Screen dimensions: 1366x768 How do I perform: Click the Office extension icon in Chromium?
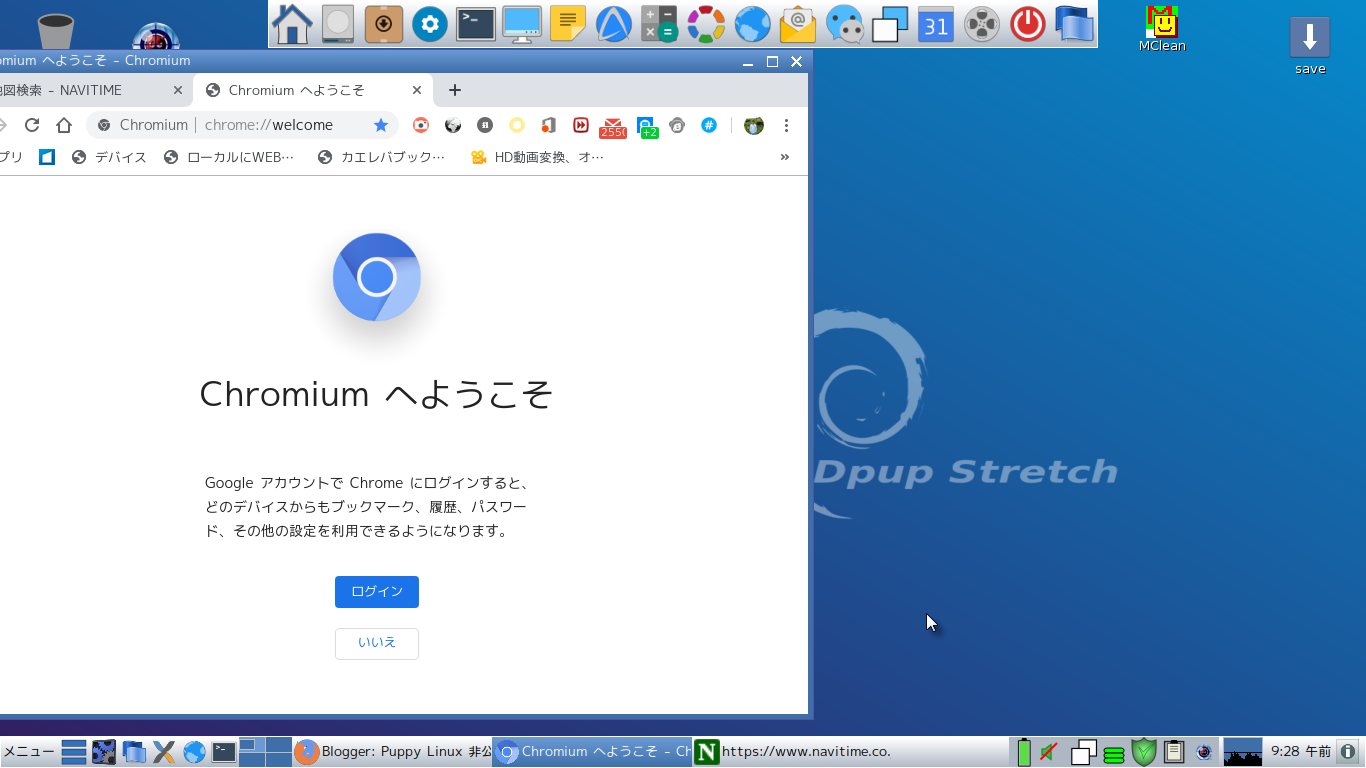point(548,125)
